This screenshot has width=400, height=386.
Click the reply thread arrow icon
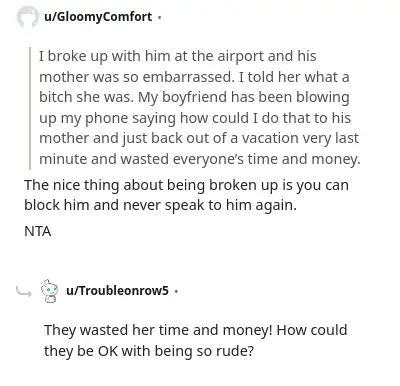coord(24,292)
